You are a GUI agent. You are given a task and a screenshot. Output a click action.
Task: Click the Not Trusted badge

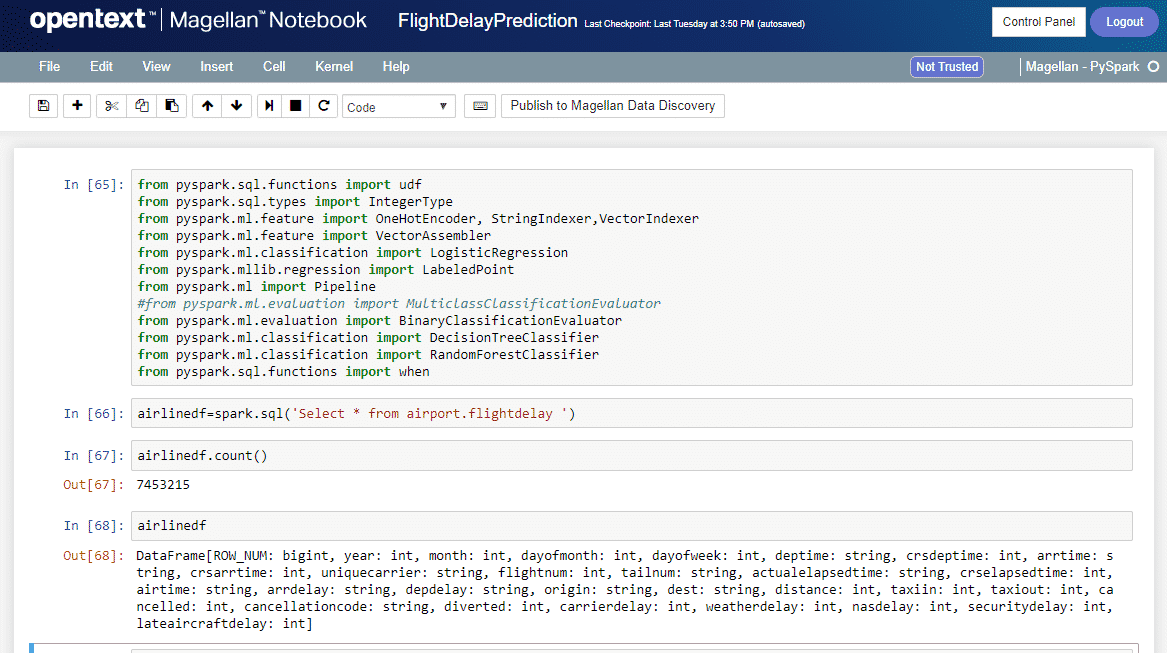[946, 67]
